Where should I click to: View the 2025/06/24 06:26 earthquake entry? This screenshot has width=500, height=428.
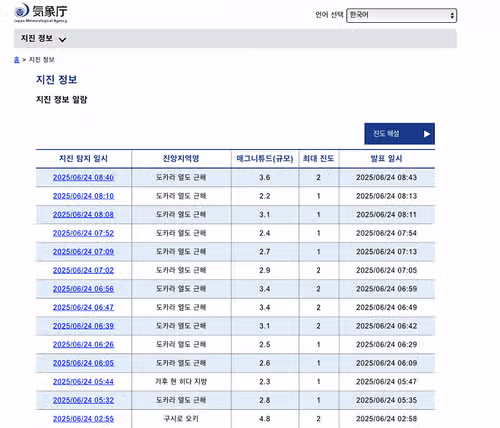(83, 344)
